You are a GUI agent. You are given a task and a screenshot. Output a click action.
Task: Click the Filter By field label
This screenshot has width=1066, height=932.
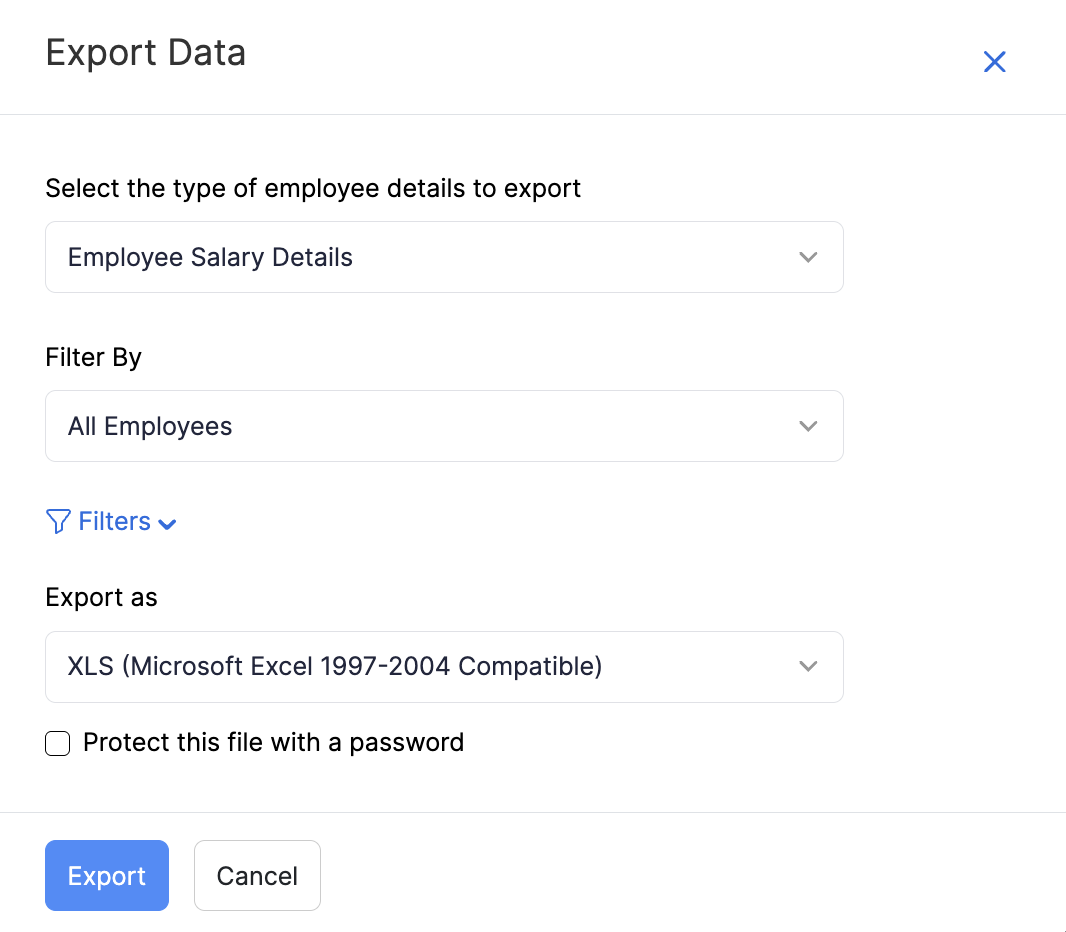pyautogui.click(x=94, y=358)
